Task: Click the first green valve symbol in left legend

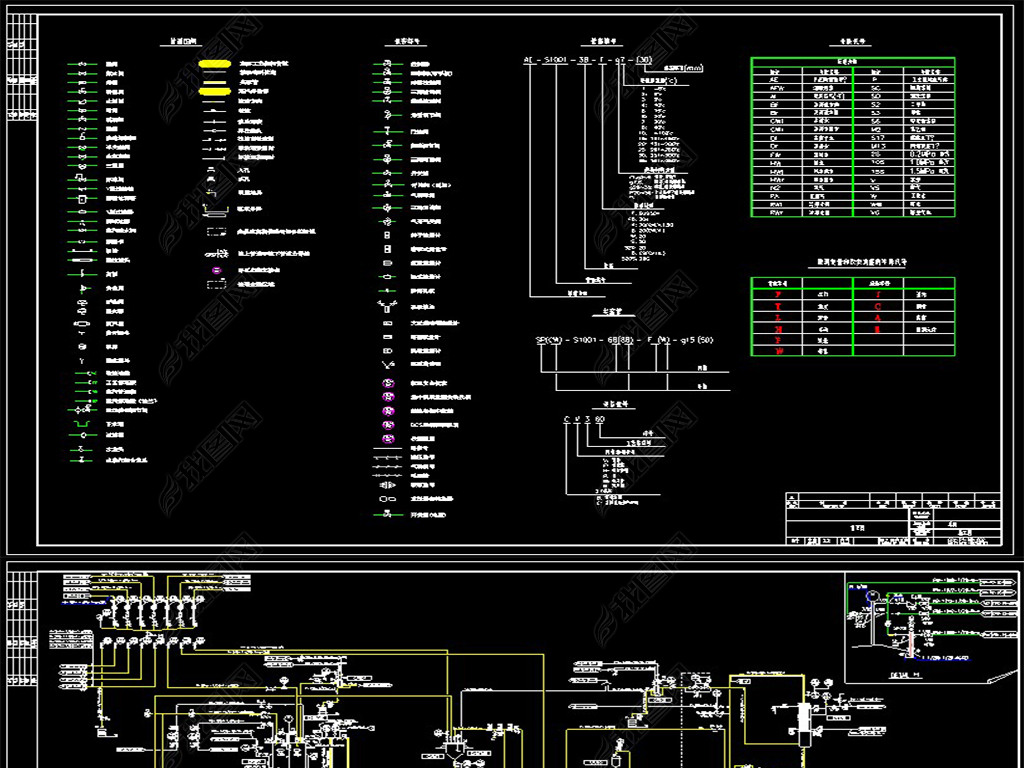Action: coord(82,65)
